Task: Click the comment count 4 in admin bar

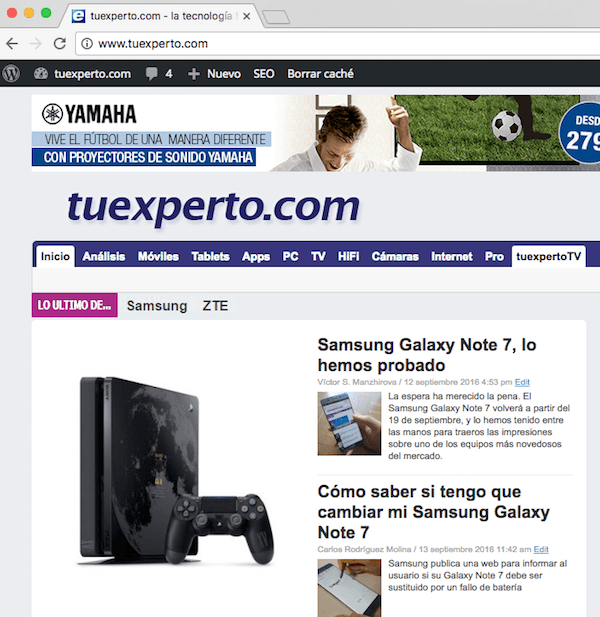Action: (169, 74)
